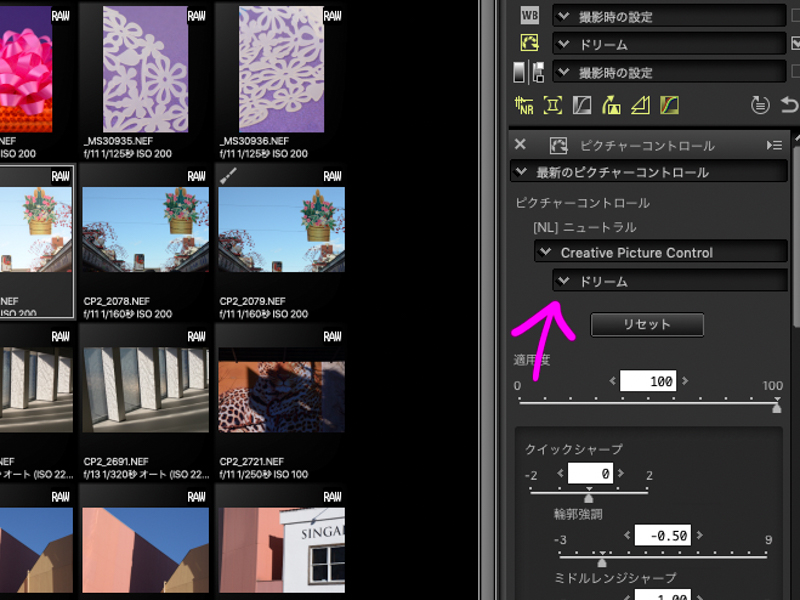Viewport: 800px width, 600px height.
Task: Decrease クイックシャープ with the left arrow
Action: pos(560,473)
